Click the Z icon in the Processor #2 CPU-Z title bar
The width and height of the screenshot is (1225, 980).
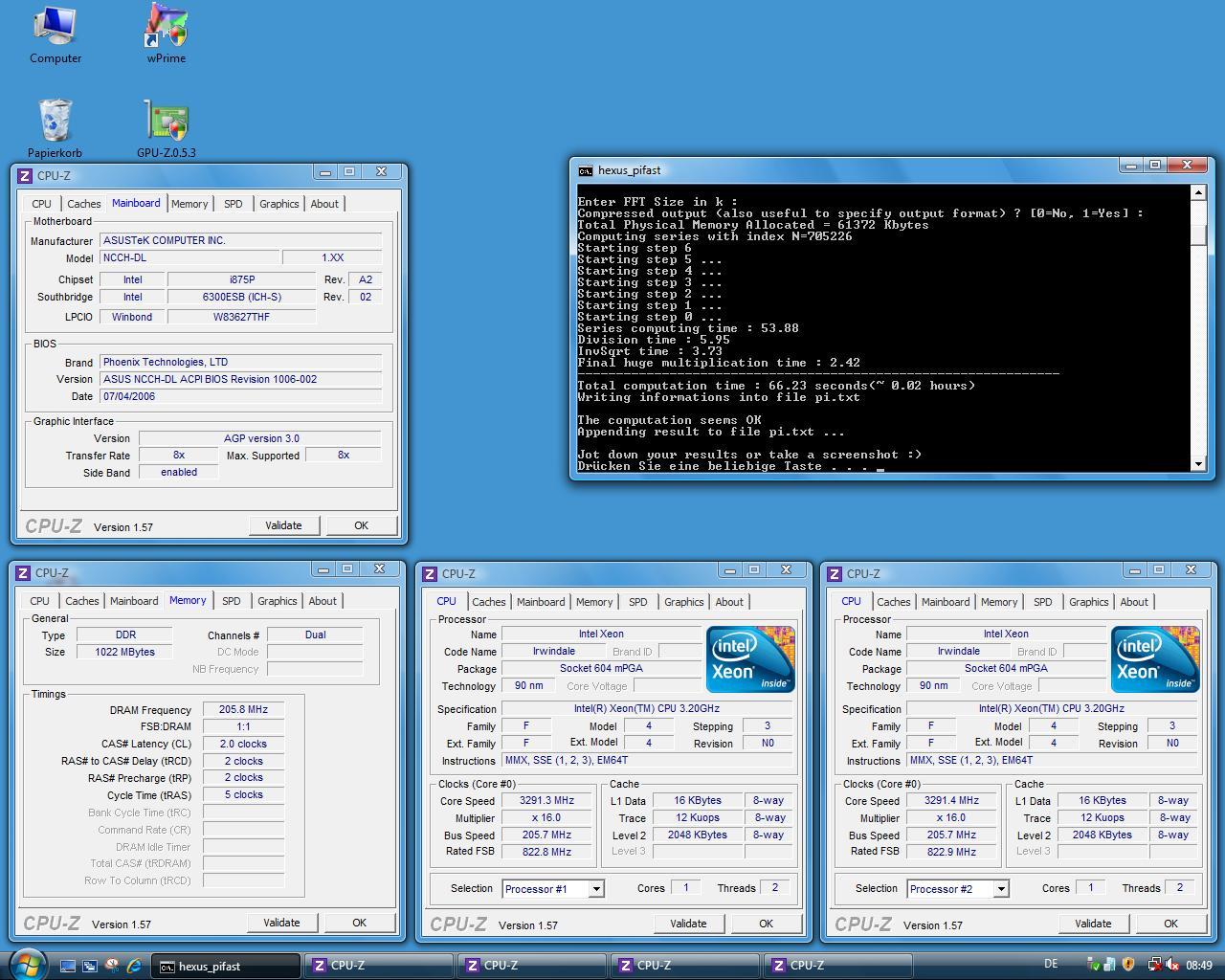[835, 573]
